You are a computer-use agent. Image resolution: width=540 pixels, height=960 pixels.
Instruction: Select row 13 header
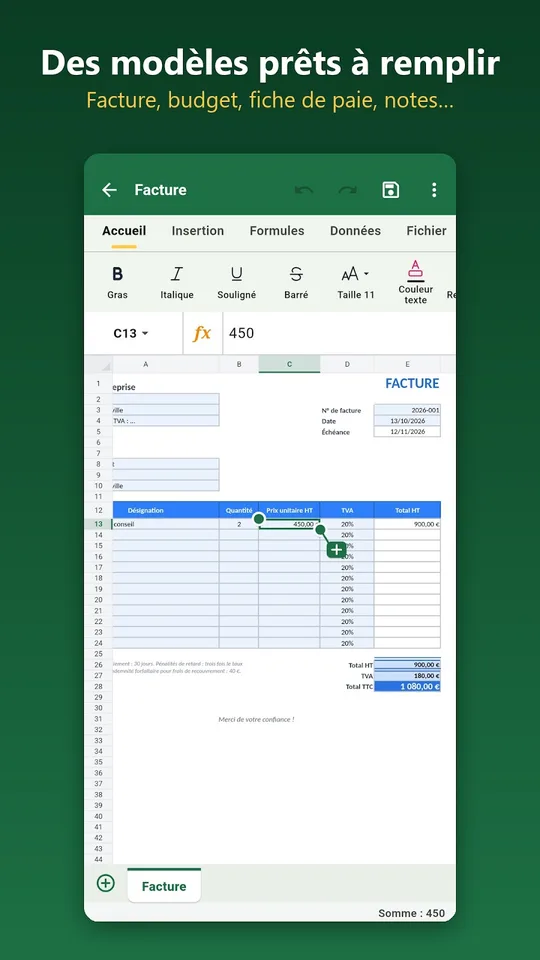[99, 524]
